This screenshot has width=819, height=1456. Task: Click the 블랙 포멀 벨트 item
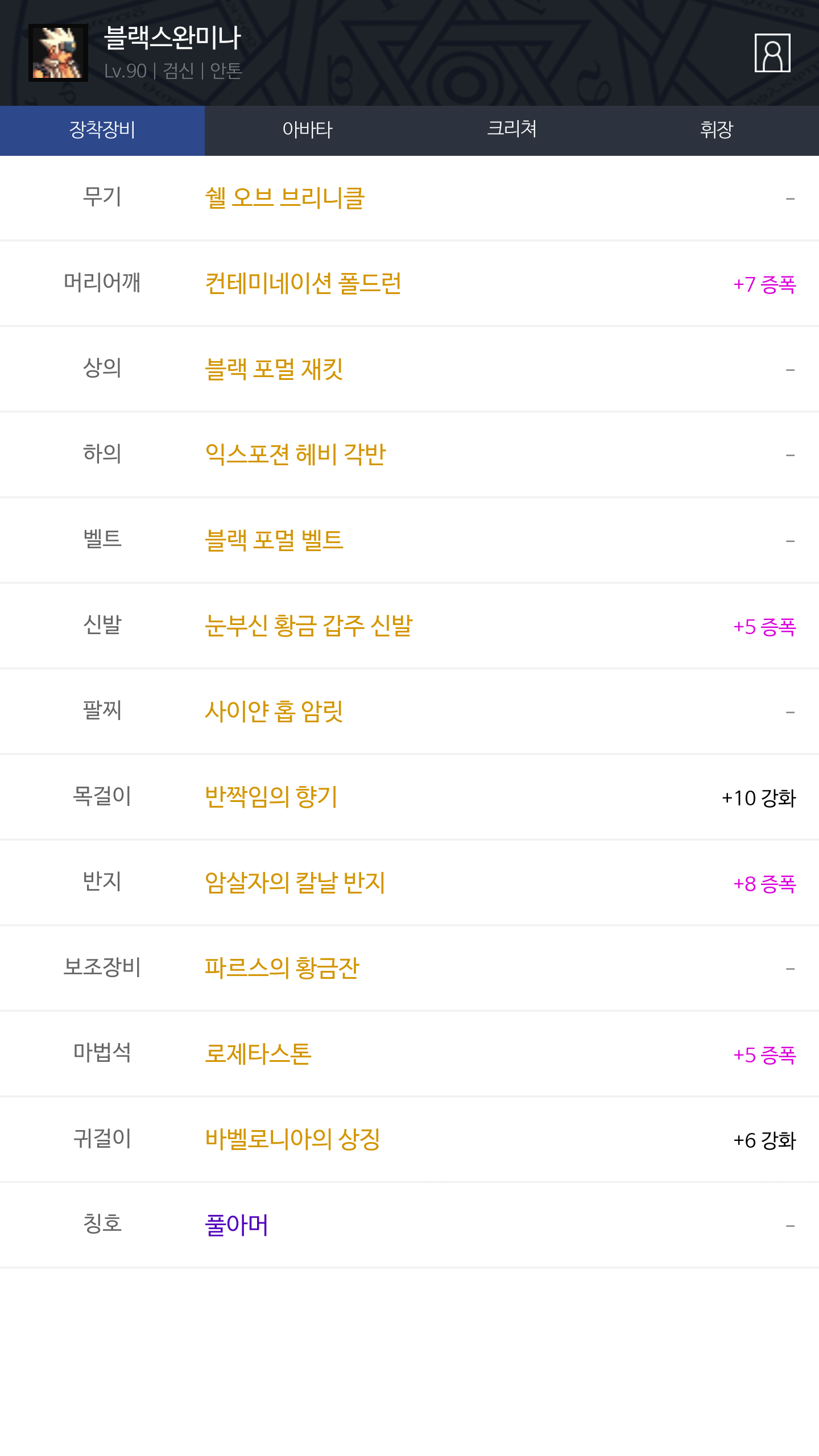click(x=274, y=540)
